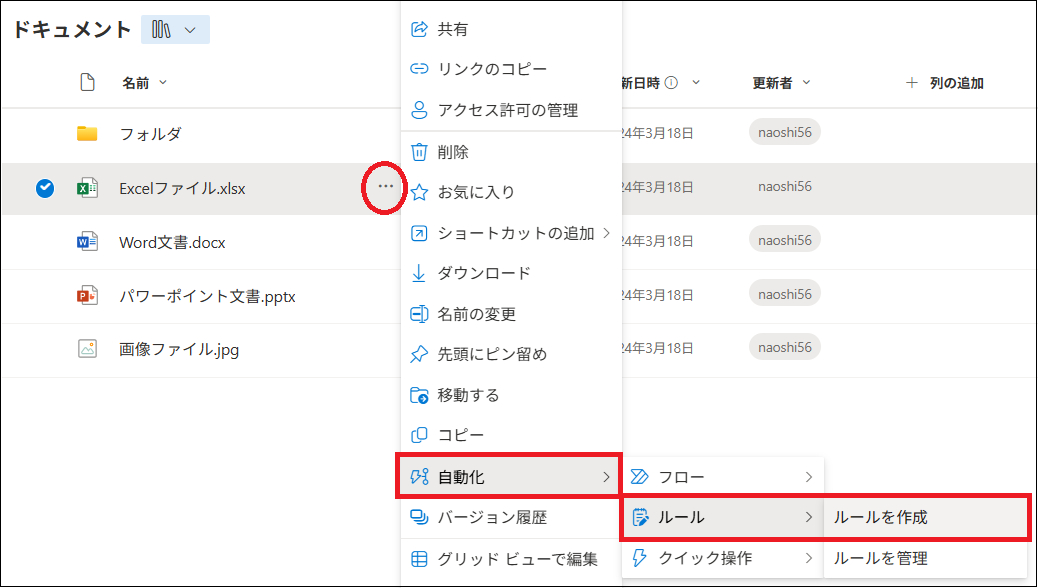Uncheck the Excelファイル.xlsx row selection
The height and width of the screenshot is (588, 1038).
[45, 189]
